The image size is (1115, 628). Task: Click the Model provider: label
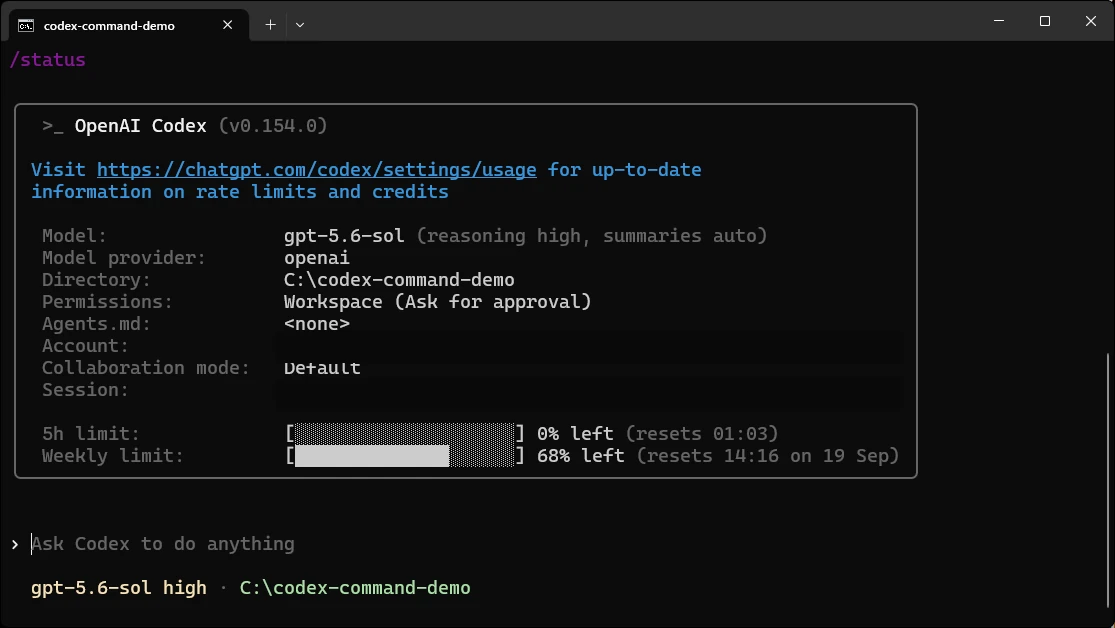(124, 258)
